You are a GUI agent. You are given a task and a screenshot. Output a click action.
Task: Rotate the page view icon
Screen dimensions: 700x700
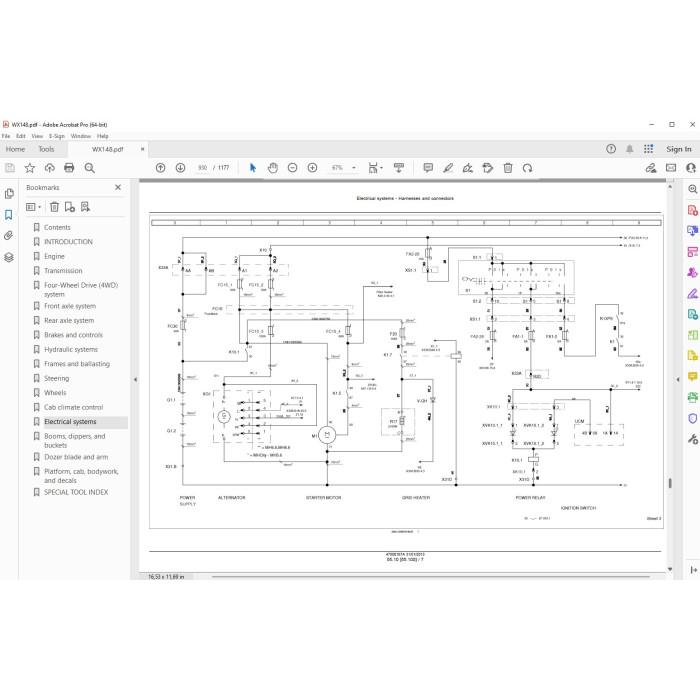tap(528, 168)
